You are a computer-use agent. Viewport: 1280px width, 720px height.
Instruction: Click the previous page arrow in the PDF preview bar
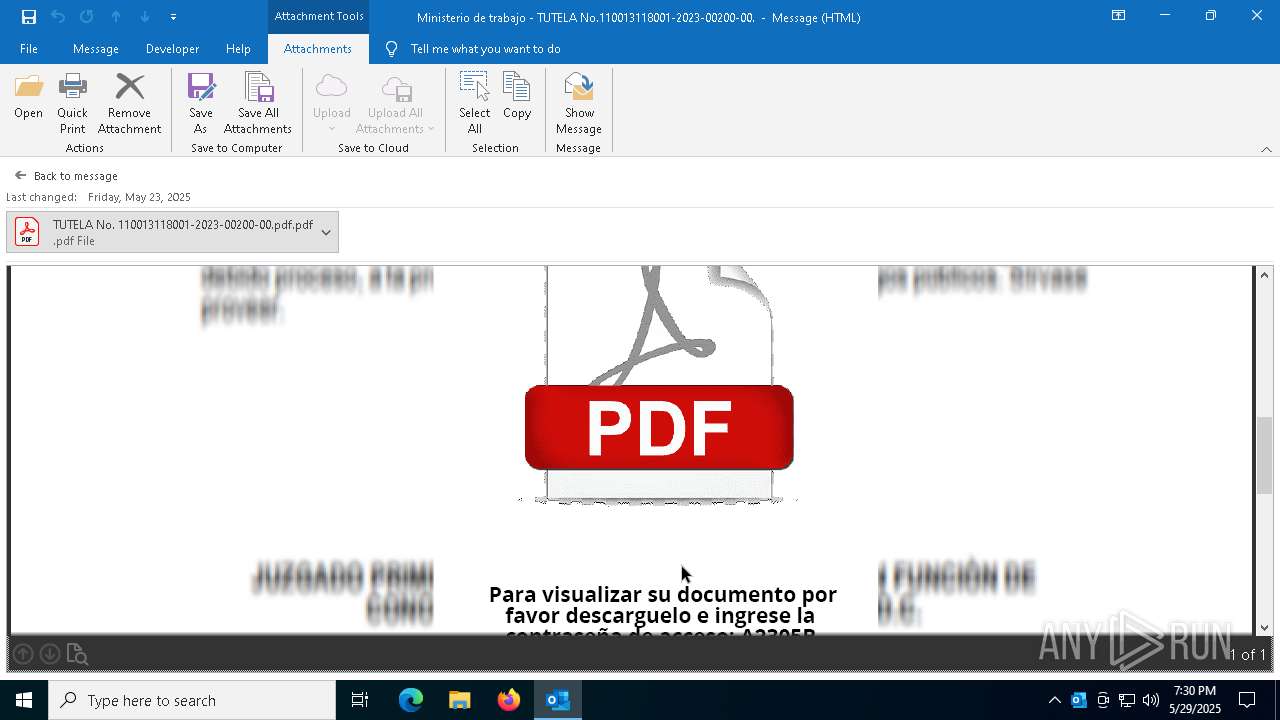click(23, 654)
